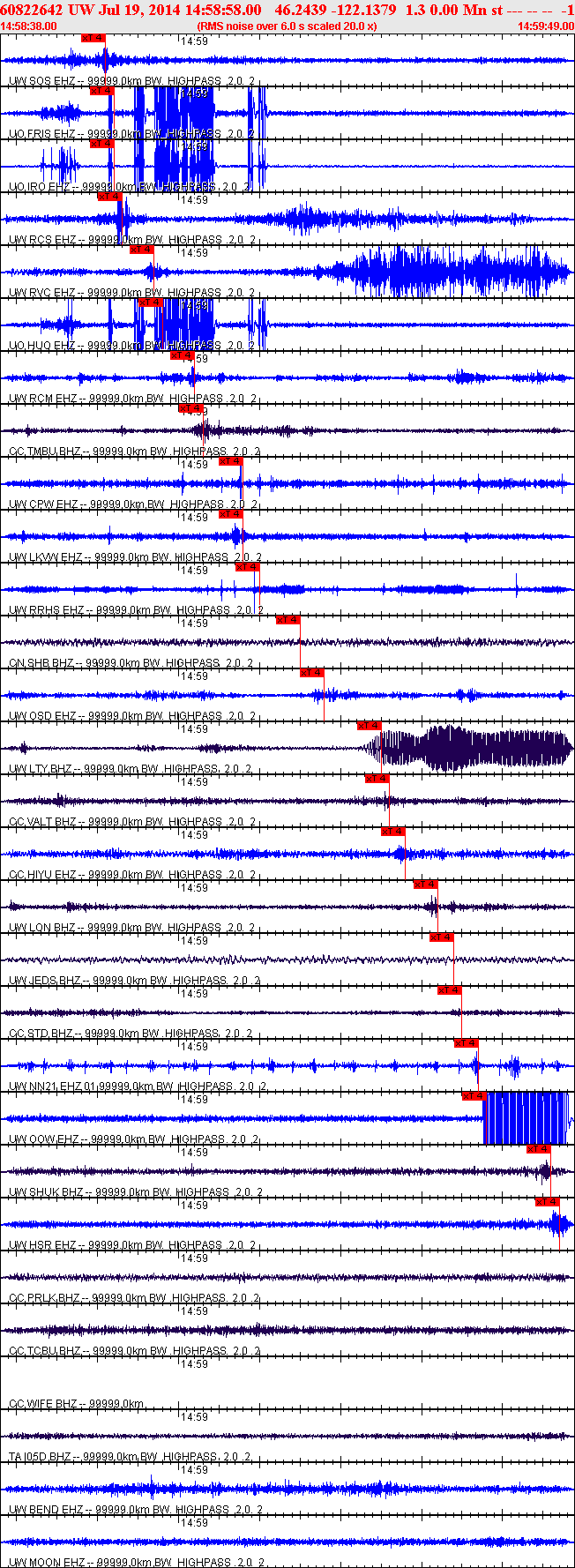The image size is (575, 1568).
Task: Click the 'CC STD BHZ' station label
Action: [41, 1034]
